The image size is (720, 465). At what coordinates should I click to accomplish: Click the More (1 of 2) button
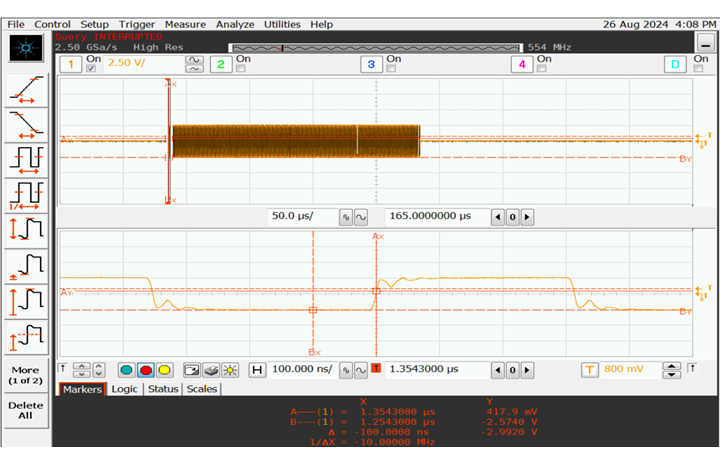[x=26, y=375]
